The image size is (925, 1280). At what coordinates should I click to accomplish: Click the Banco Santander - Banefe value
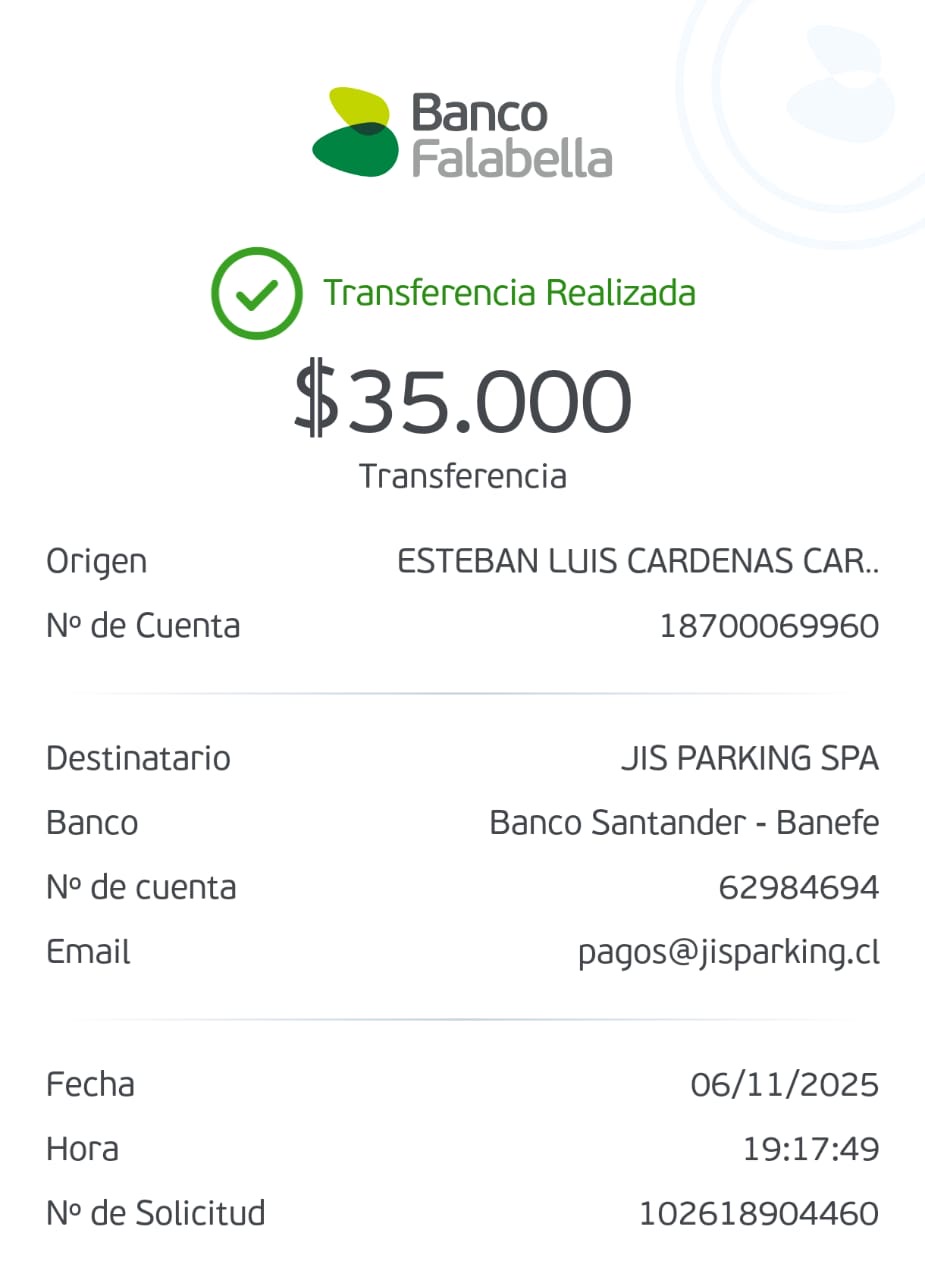(684, 823)
